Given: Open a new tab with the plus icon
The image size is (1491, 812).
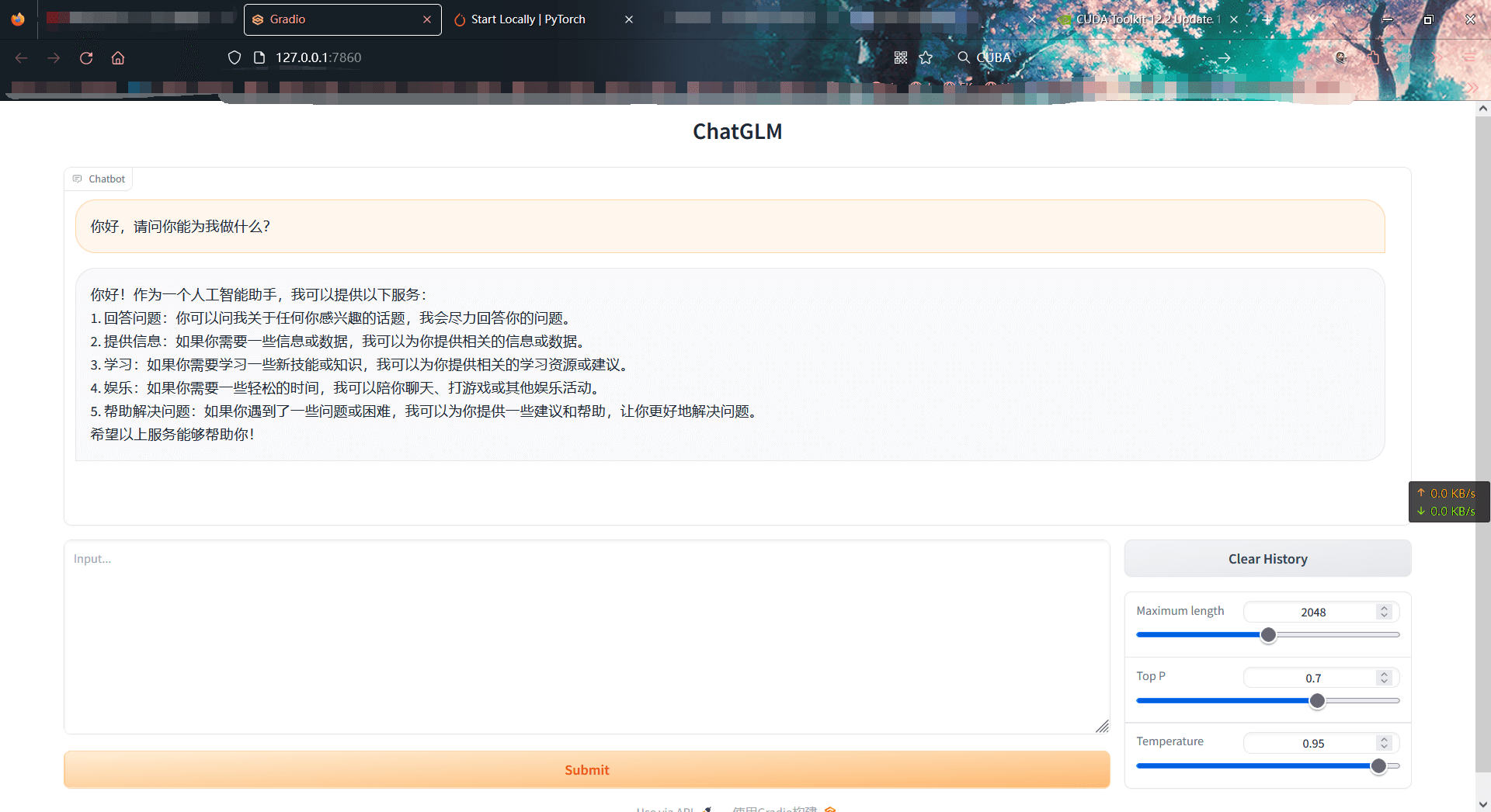Looking at the screenshot, I should coord(1267,19).
